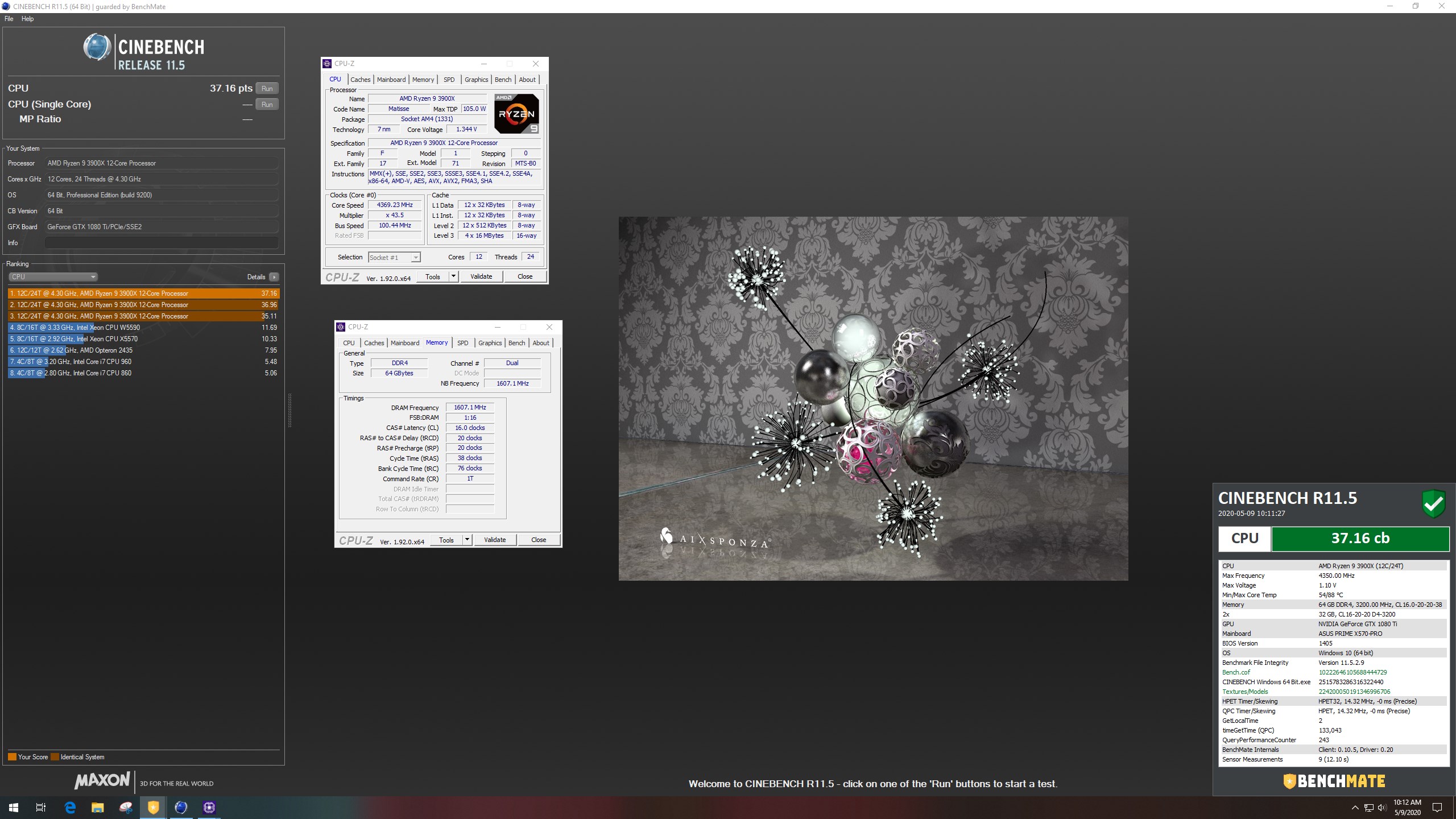Click Validate in Memory CPU-Z window
The image size is (1456, 819).
(495, 540)
